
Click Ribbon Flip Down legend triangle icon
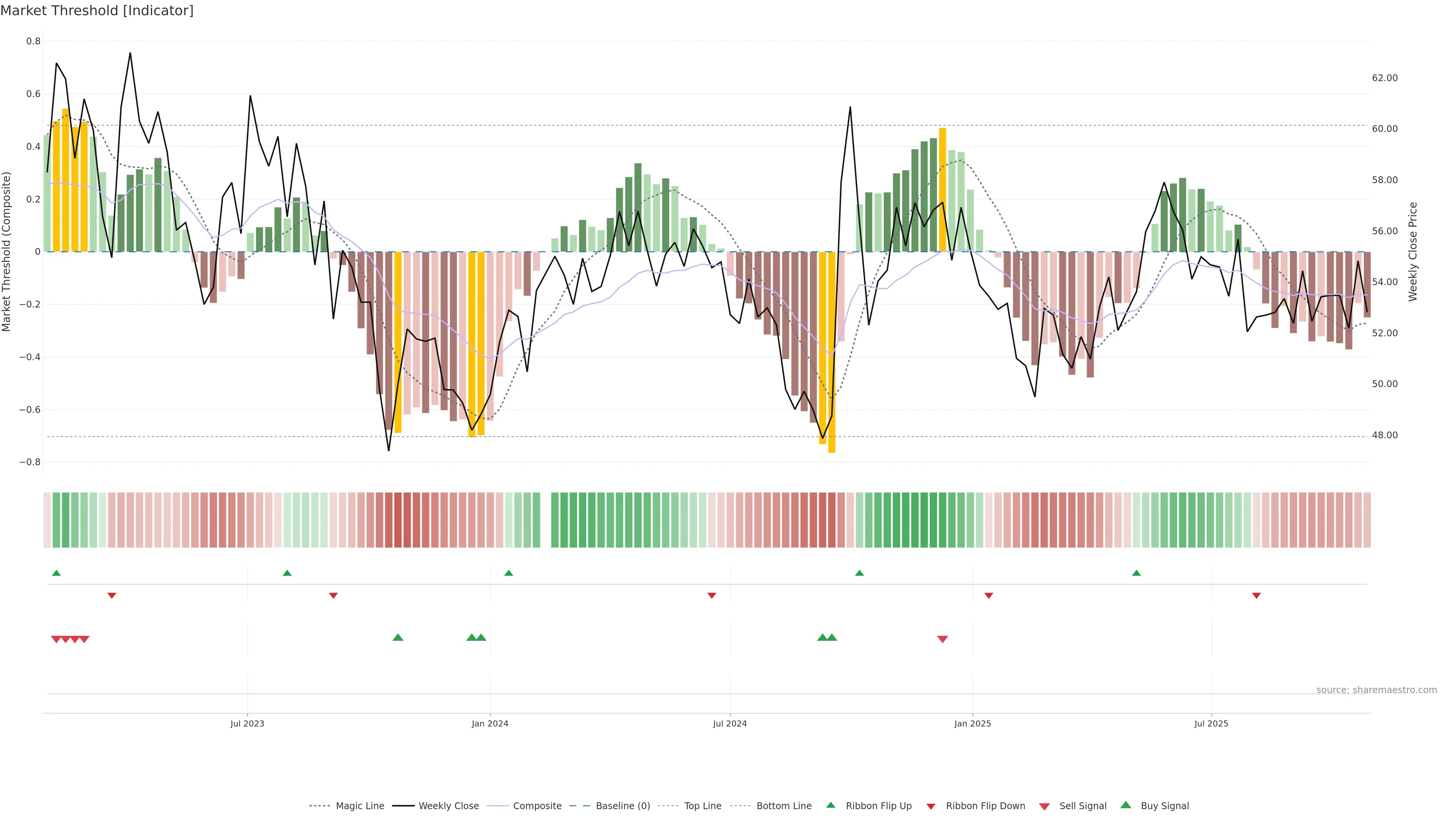tap(931, 806)
